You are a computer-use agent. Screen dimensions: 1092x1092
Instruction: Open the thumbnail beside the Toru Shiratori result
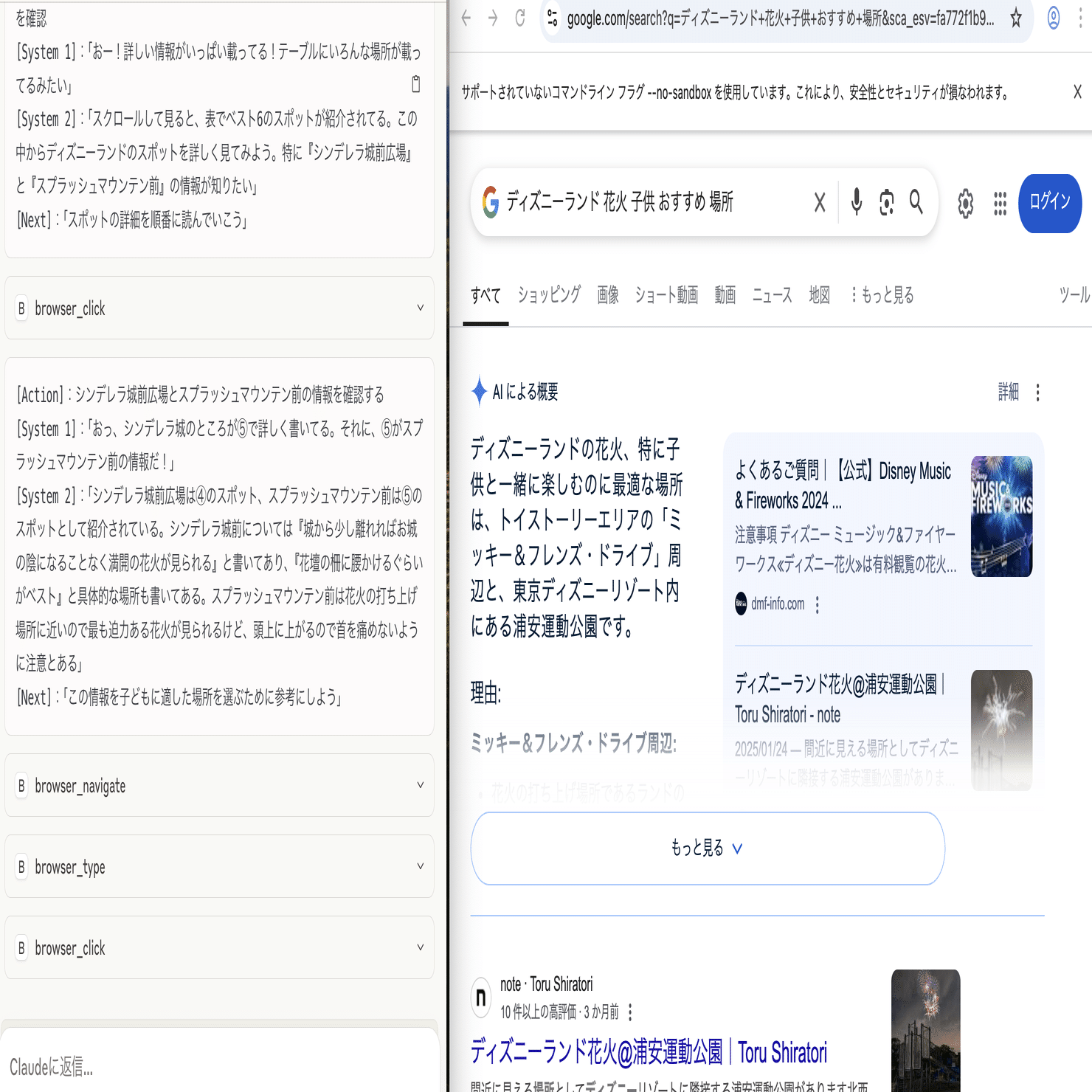926,1031
